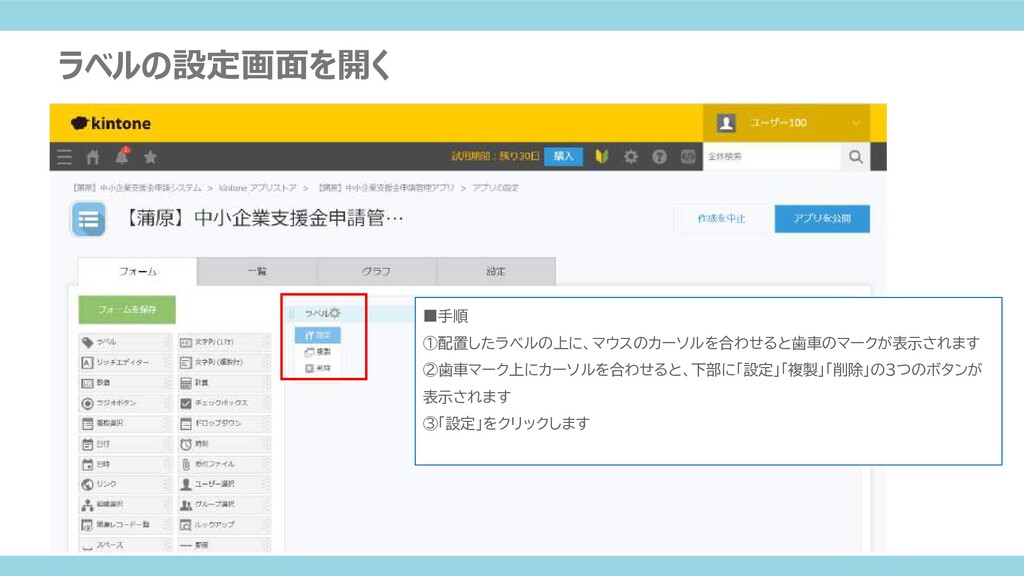Select the 日付 field
Screen dimensions: 1024x576
125,443
